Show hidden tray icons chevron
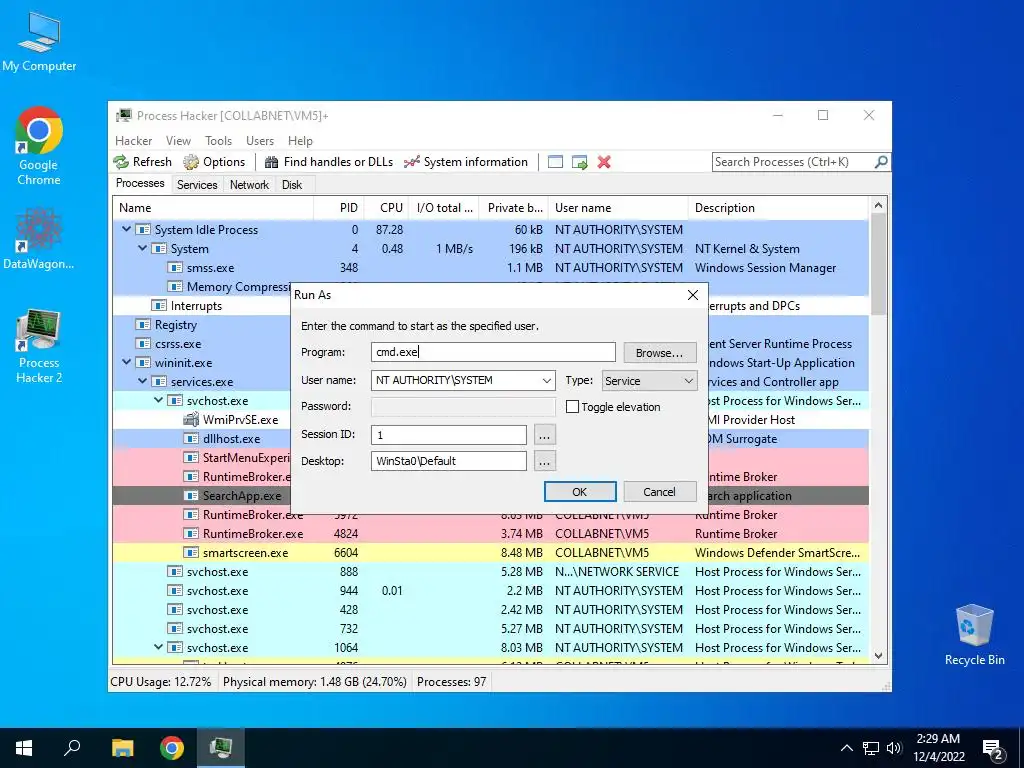This screenshot has width=1024, height=768. coord(846,748)
